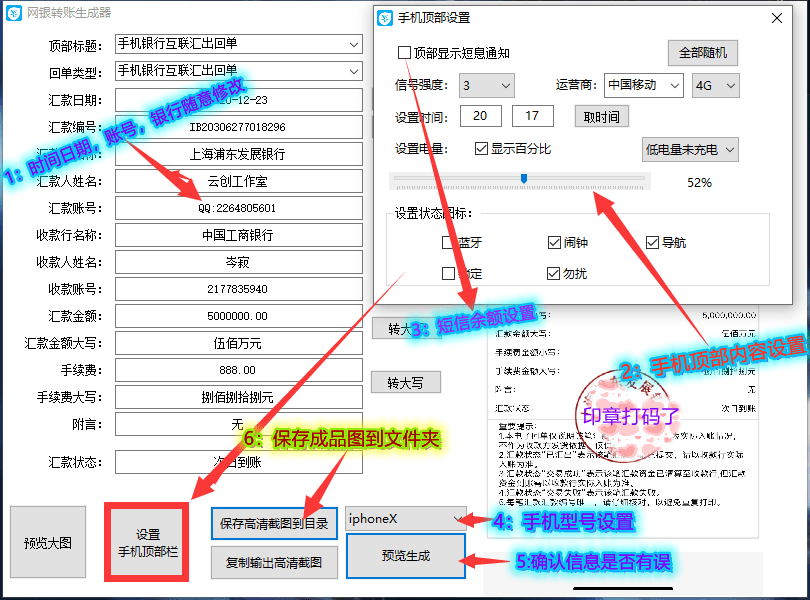
Task: Open the 回单类型 dropdown
Action: pyautogui.click(x=353, y=71)
